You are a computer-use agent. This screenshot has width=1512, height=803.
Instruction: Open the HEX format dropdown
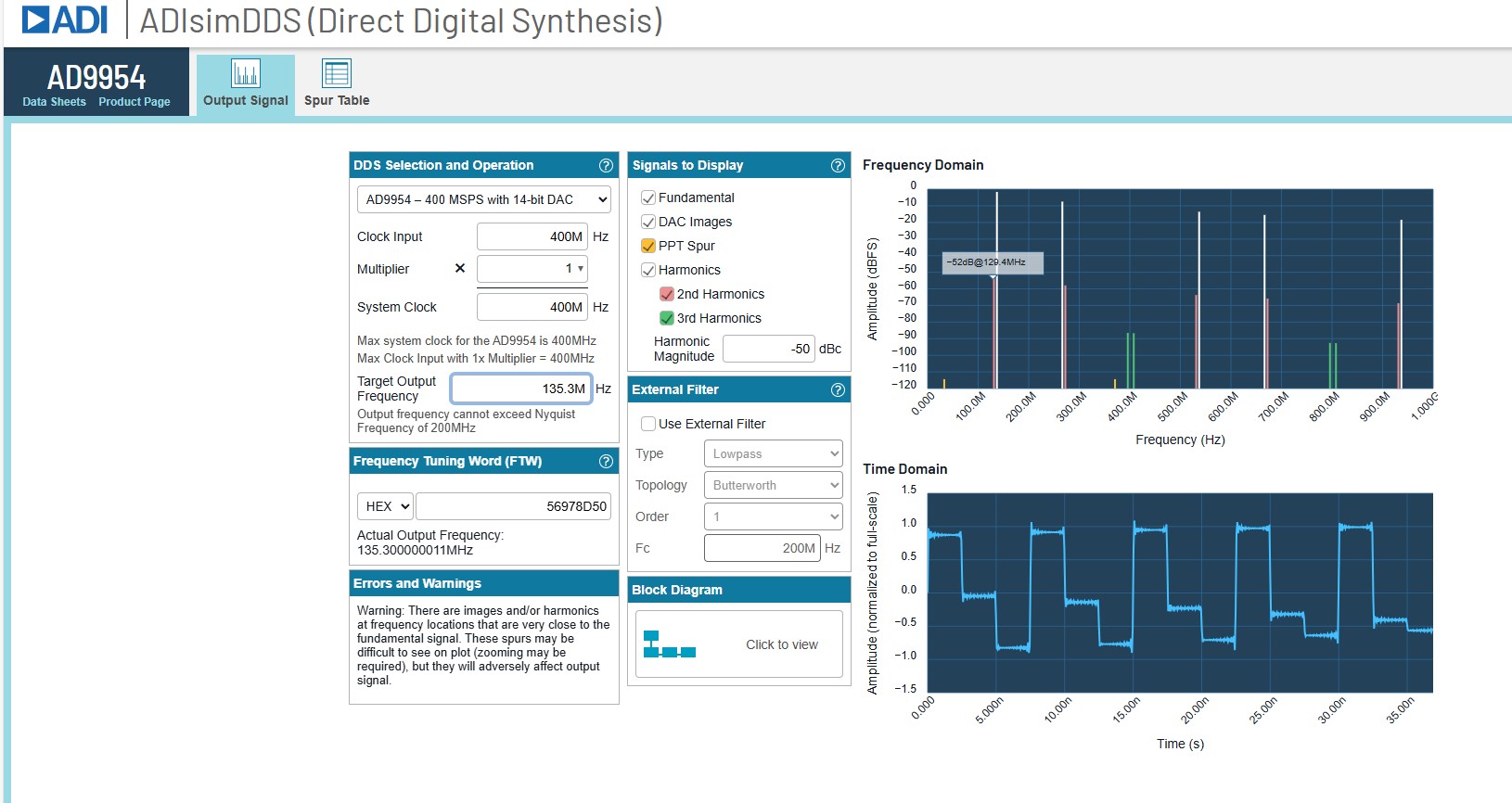coord(385,506)
